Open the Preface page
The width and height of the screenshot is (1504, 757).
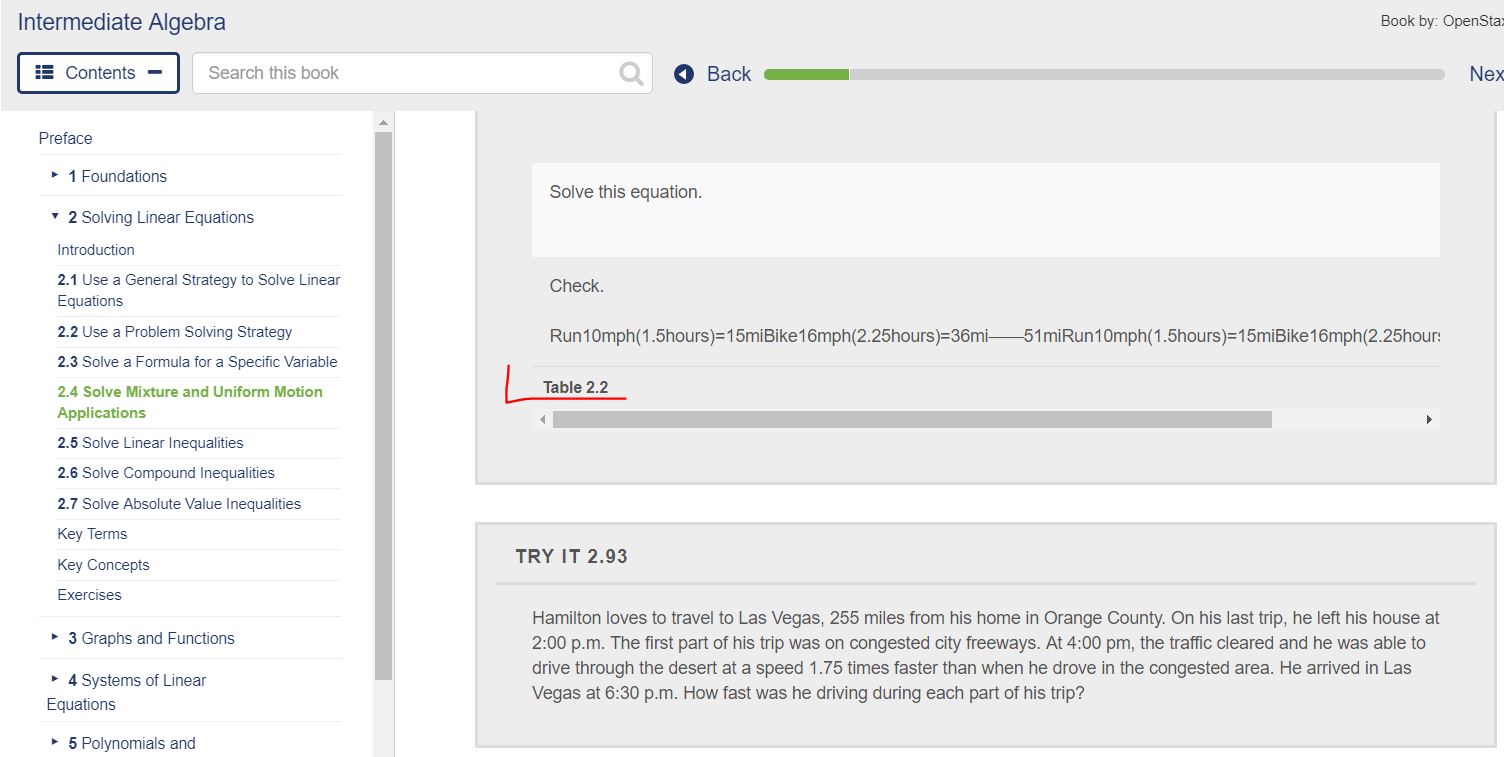65,138
